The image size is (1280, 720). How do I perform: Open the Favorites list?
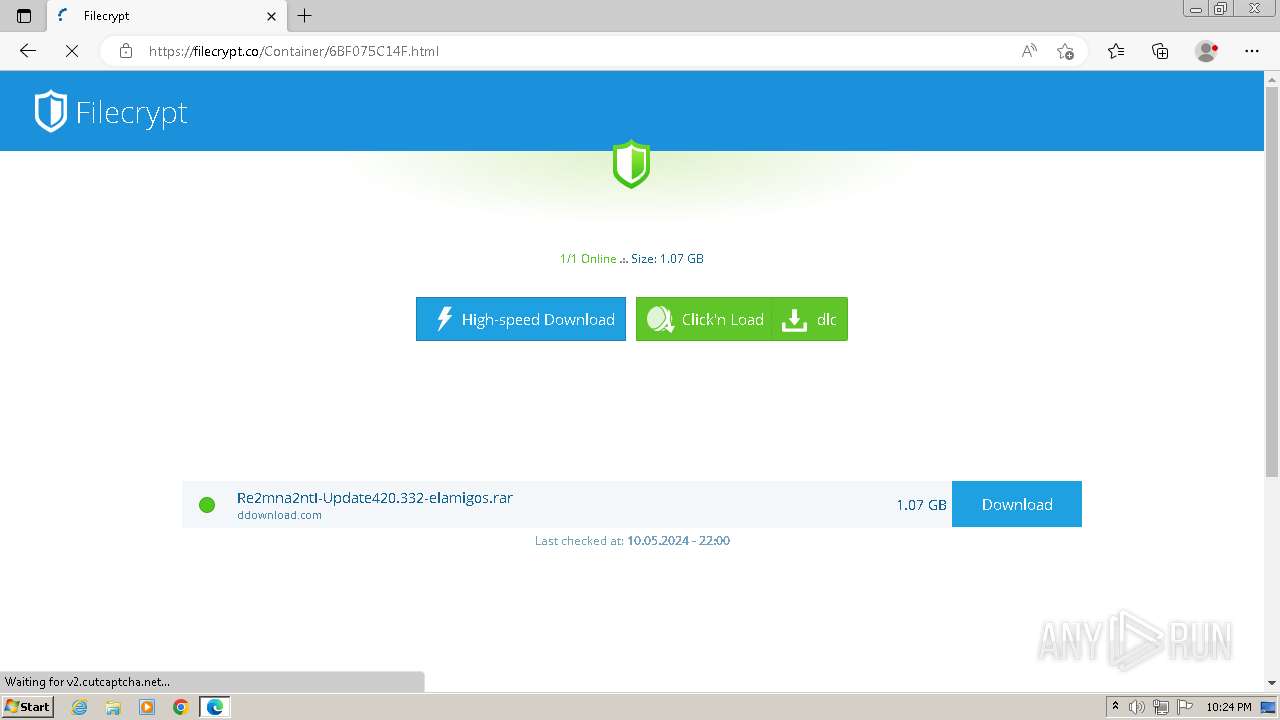click(x=1116, y=51)
